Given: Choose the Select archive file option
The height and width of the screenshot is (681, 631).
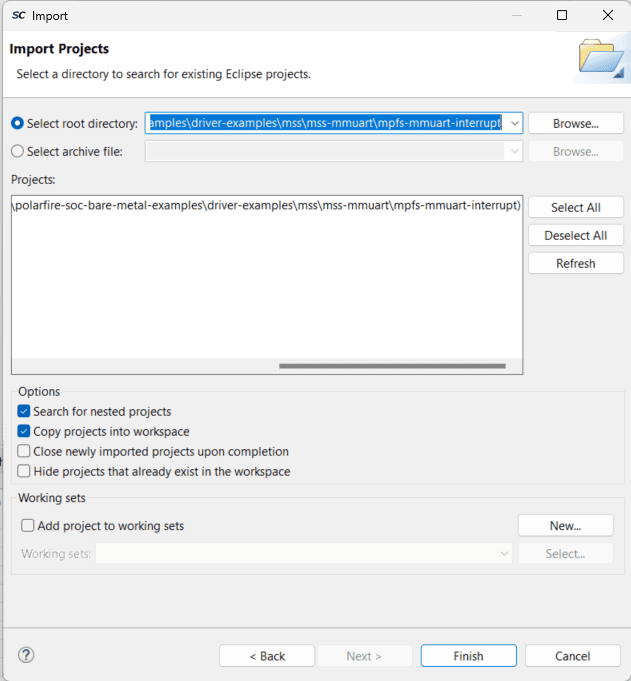Looking at the screenshot, I should [x=18, y=151].
